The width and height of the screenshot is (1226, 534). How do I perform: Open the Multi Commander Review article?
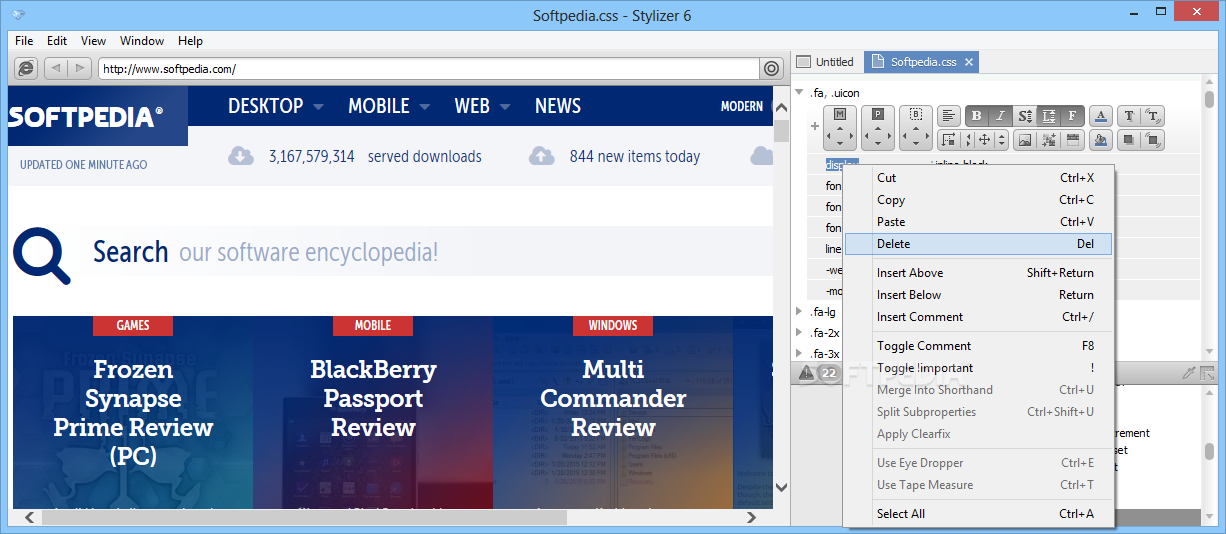click(613, 399)
